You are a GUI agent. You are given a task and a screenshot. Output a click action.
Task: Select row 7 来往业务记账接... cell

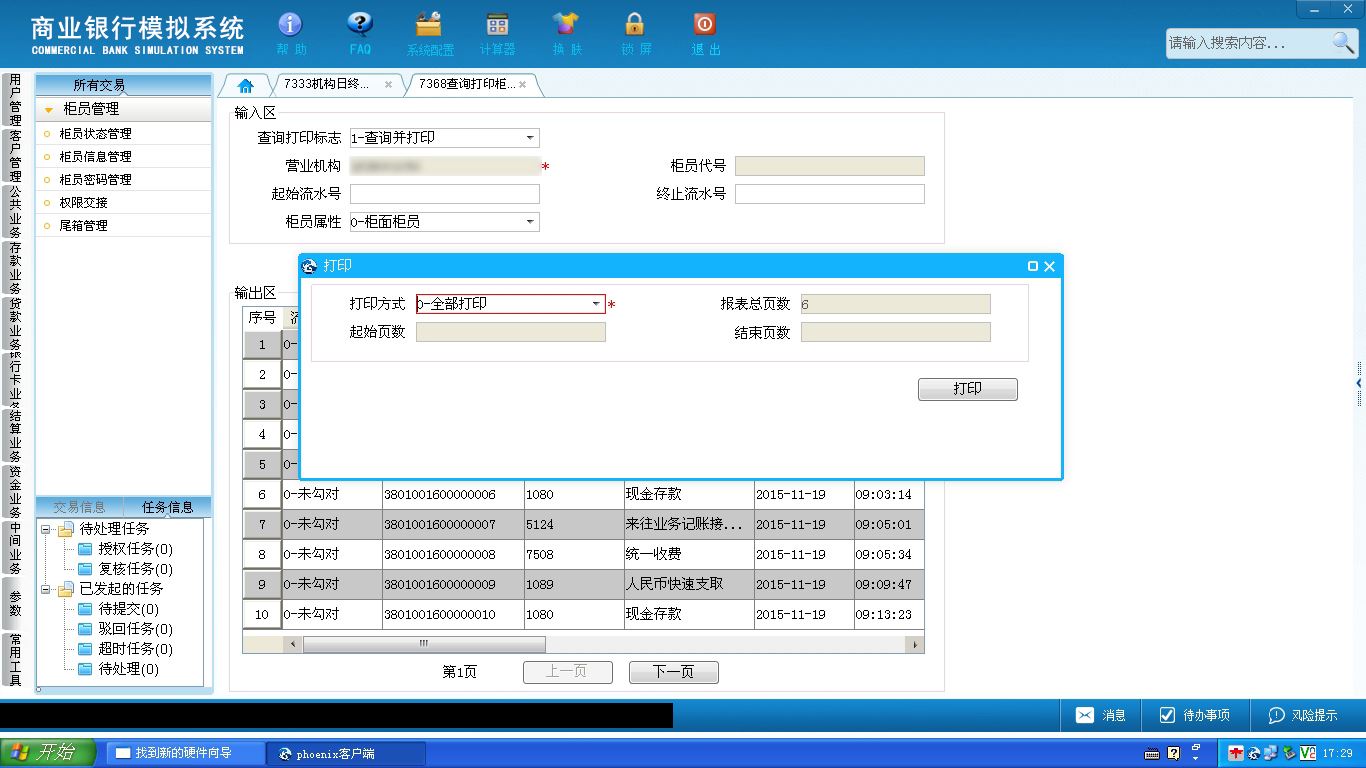pyautogui.click(x=689, y=524)
